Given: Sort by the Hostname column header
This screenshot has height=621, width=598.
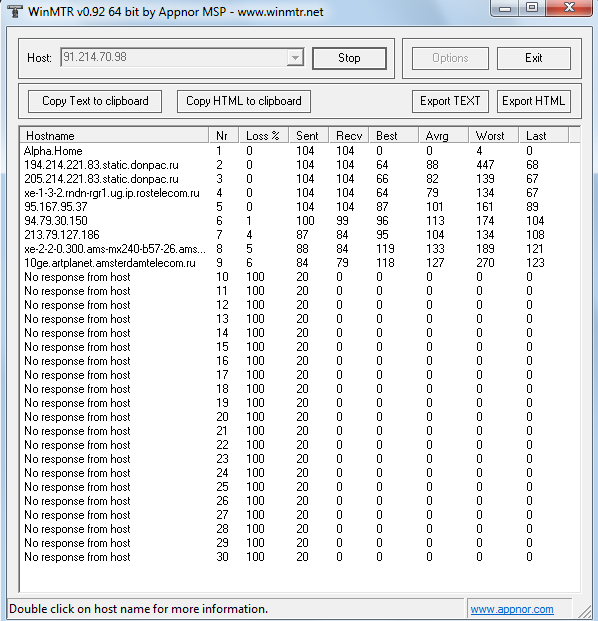Looking at the screenshot, I should (114, 136).
